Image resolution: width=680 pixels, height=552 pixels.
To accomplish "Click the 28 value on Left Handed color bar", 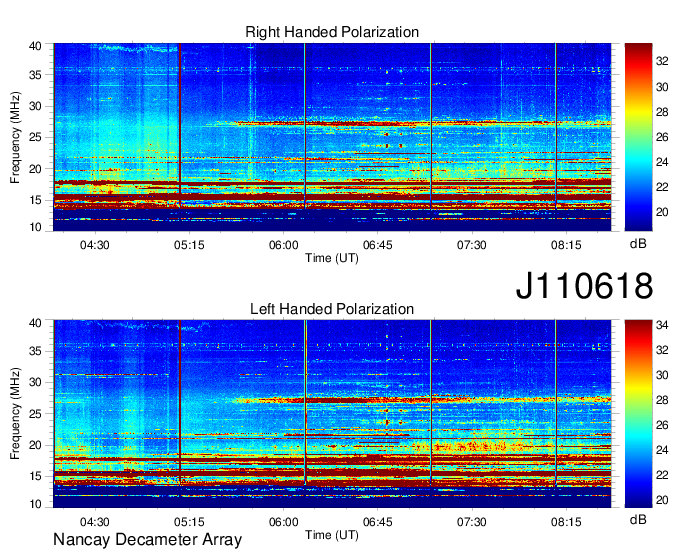I will tap(662, 400).
